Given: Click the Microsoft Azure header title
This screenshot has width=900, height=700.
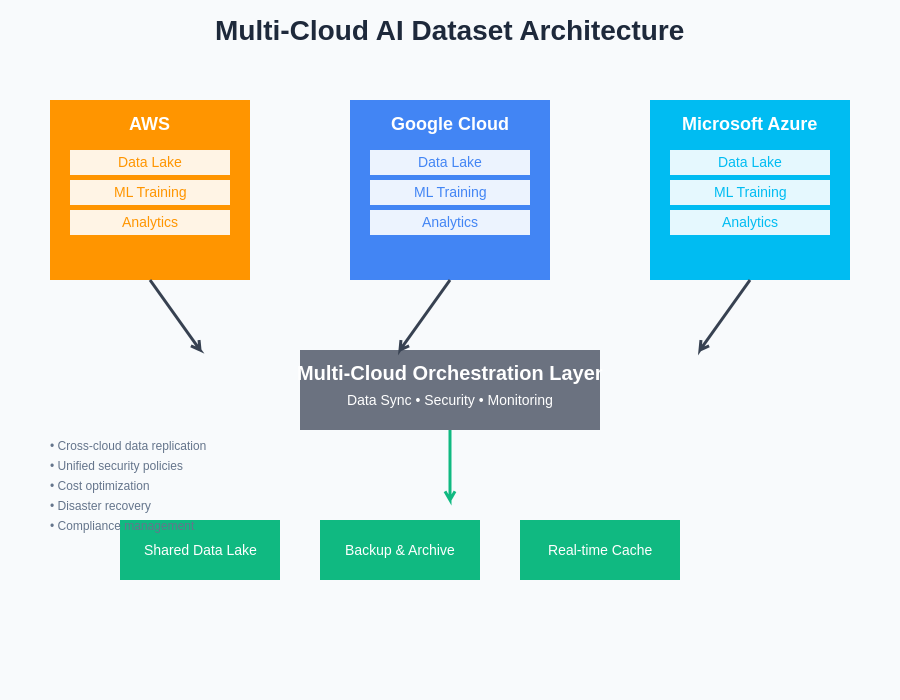Looking at the screenshot, I should [750, 124].
